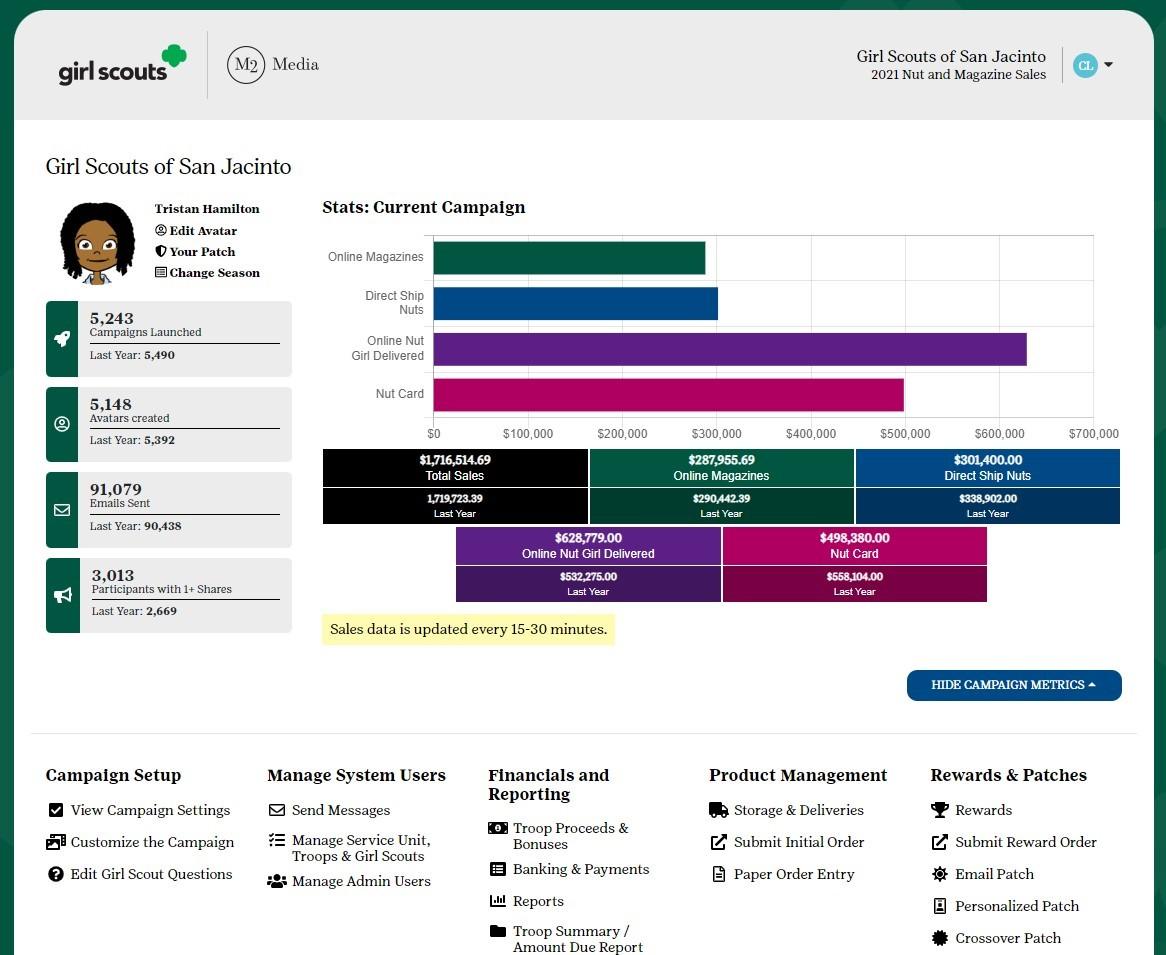
Task: Click the Online Nut Girl Delivered purple bar
Action: 729,349
